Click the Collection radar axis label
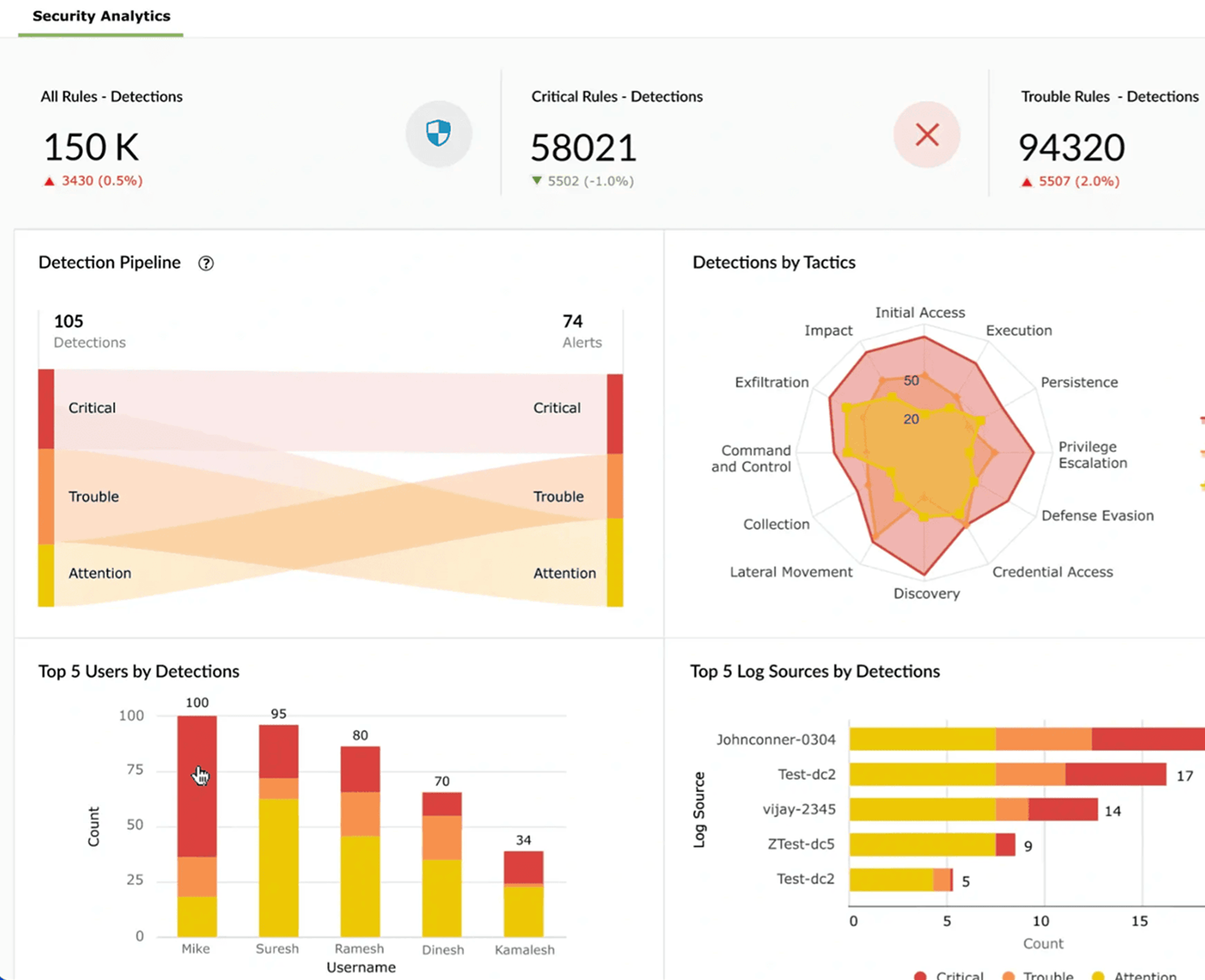1205x980 pixels. pos(776,524)
